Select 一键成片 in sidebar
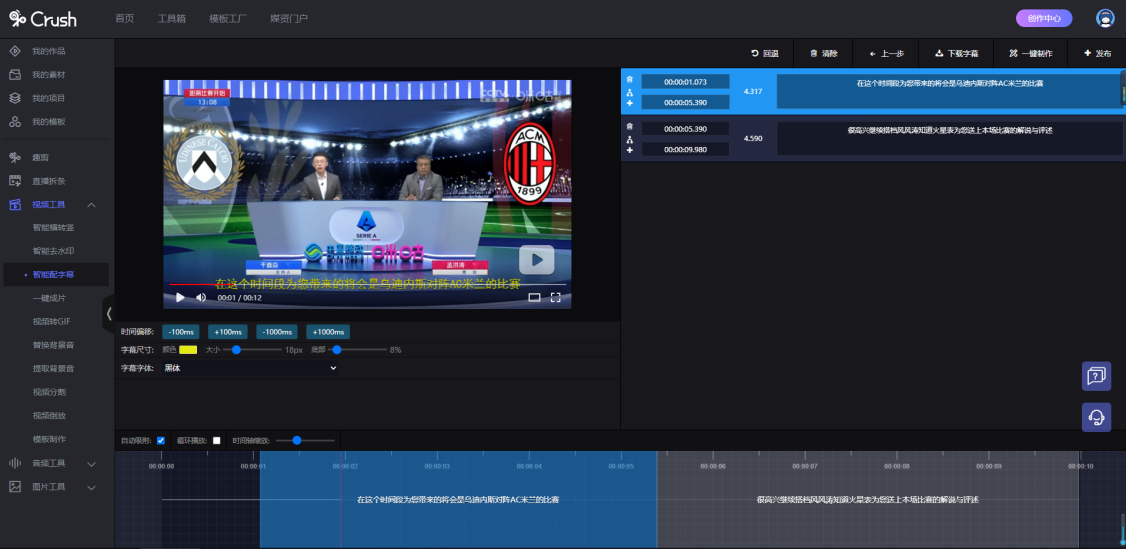This screenshot has height=549, width=1126. point(49,298)
